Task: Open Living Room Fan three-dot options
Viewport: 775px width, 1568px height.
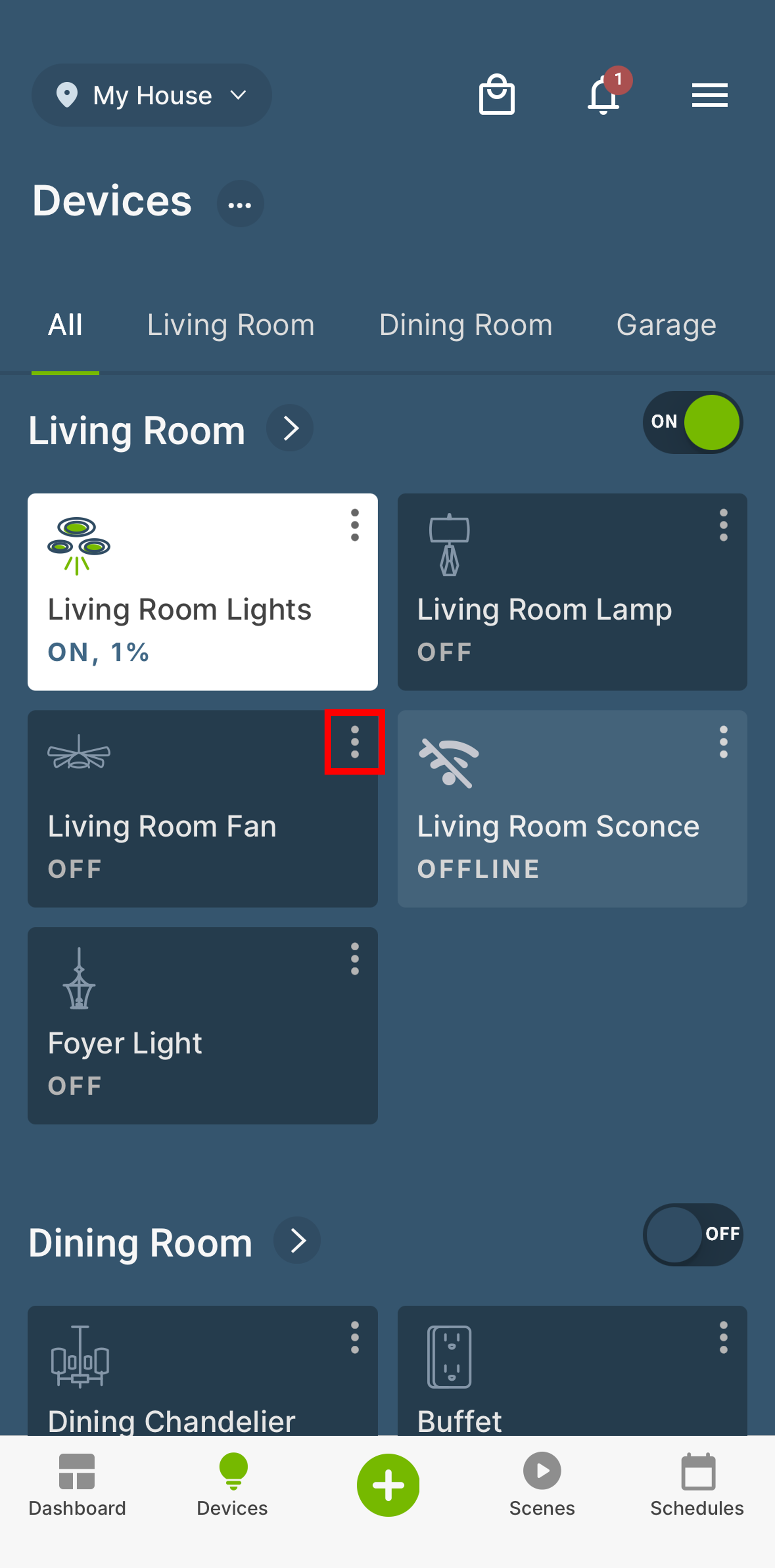Action: click(354, 742)
